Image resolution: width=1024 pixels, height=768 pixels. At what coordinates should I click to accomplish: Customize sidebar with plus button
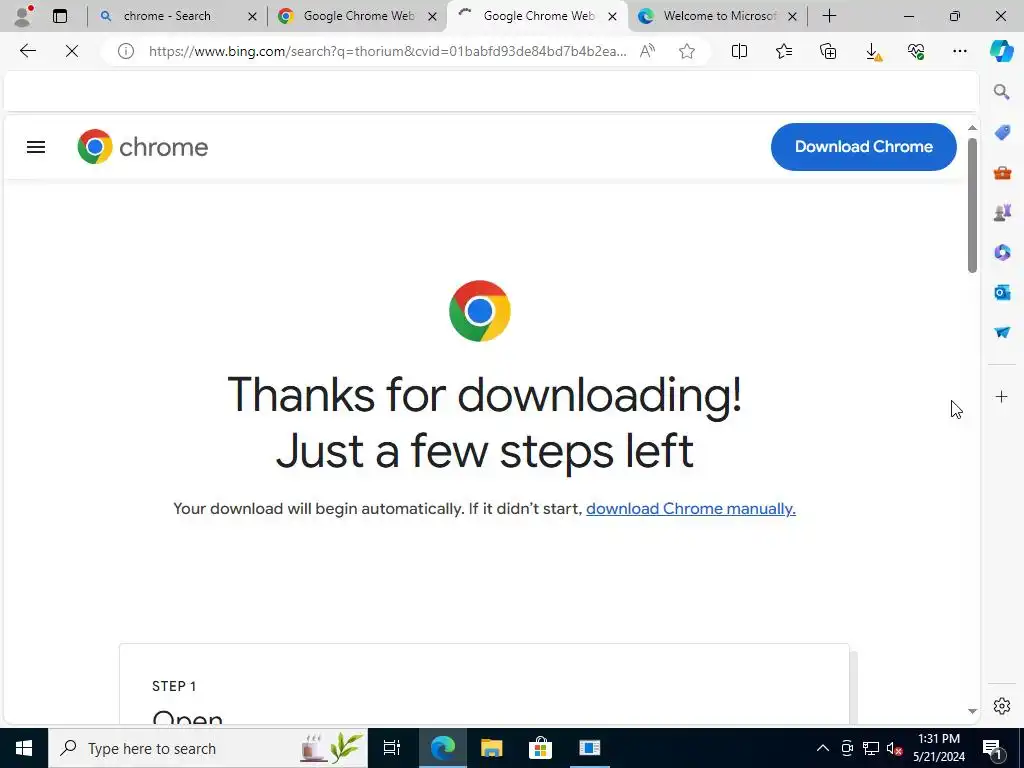1001,396
